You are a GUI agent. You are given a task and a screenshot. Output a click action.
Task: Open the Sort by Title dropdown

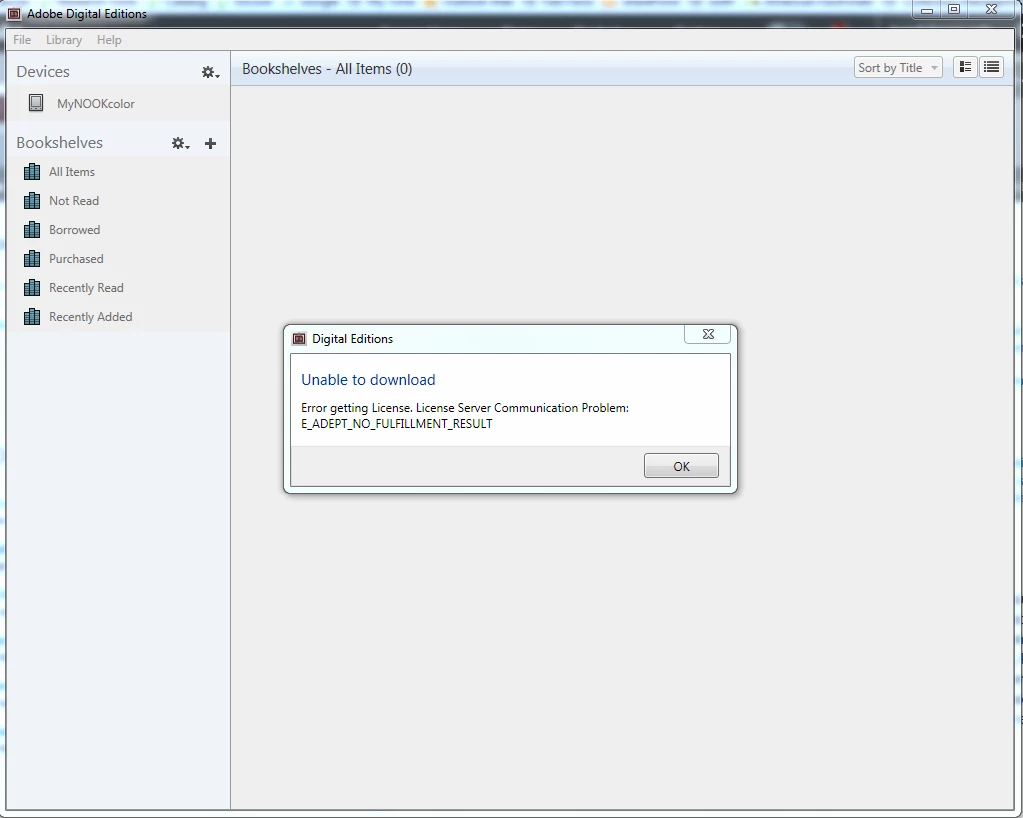point(898,67)
